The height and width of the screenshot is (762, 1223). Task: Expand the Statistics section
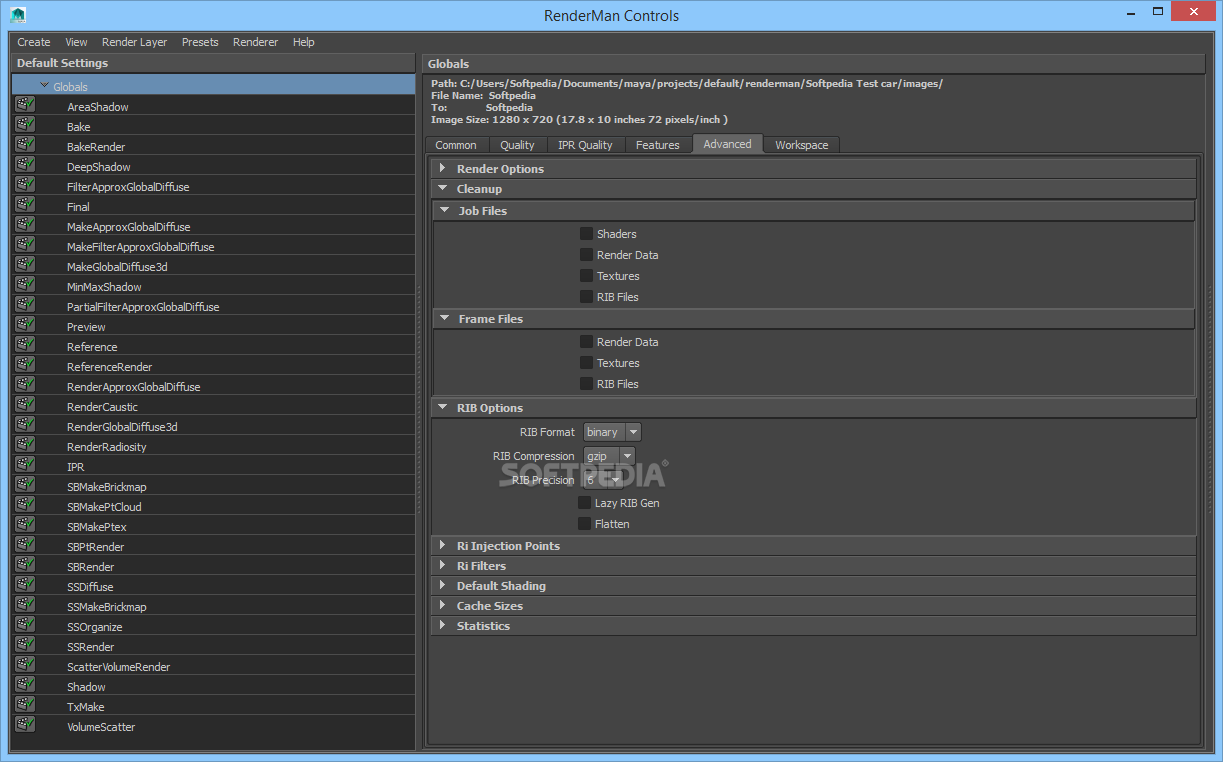click(x=443, y=625)
